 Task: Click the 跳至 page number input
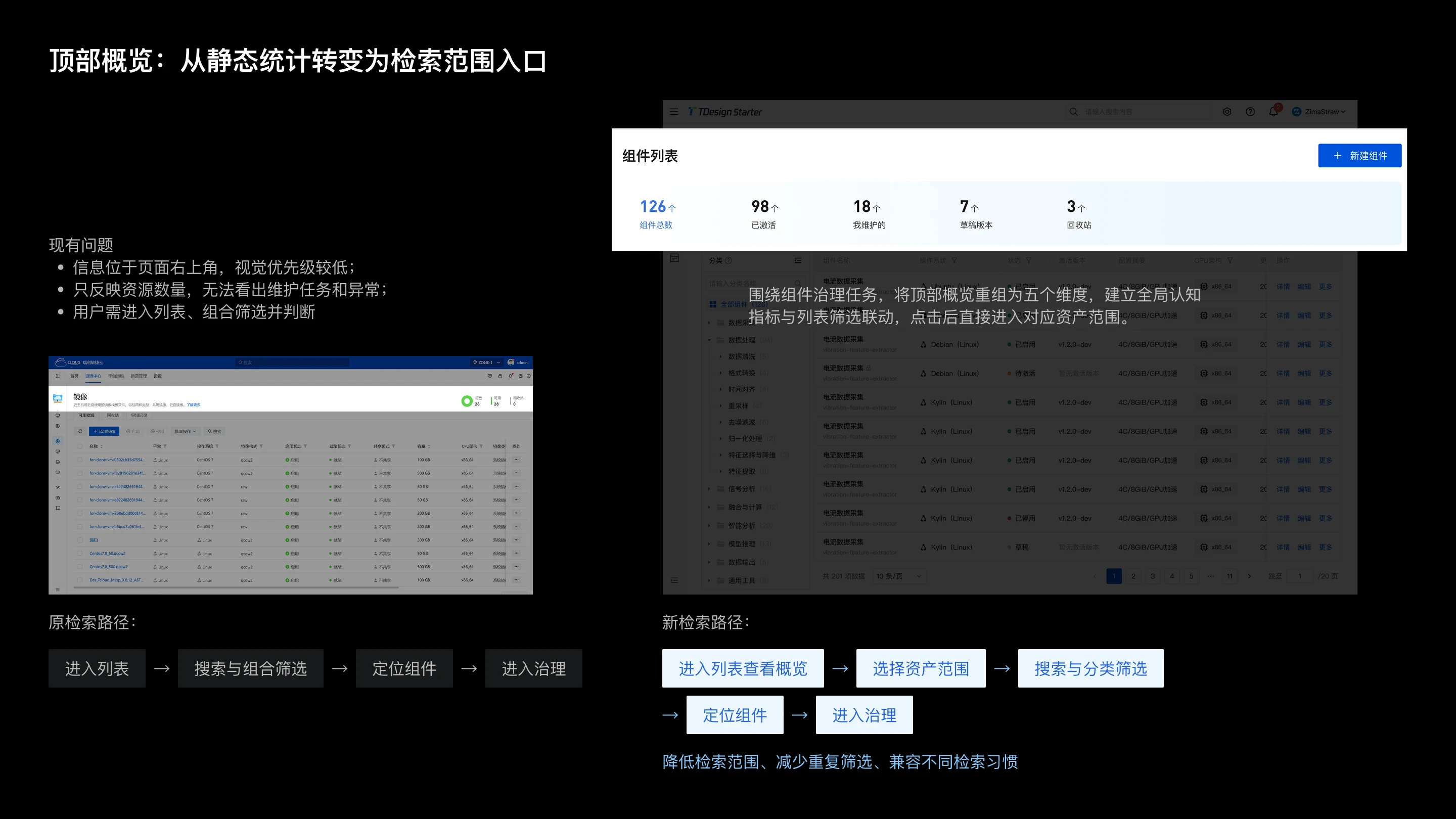1300,576
